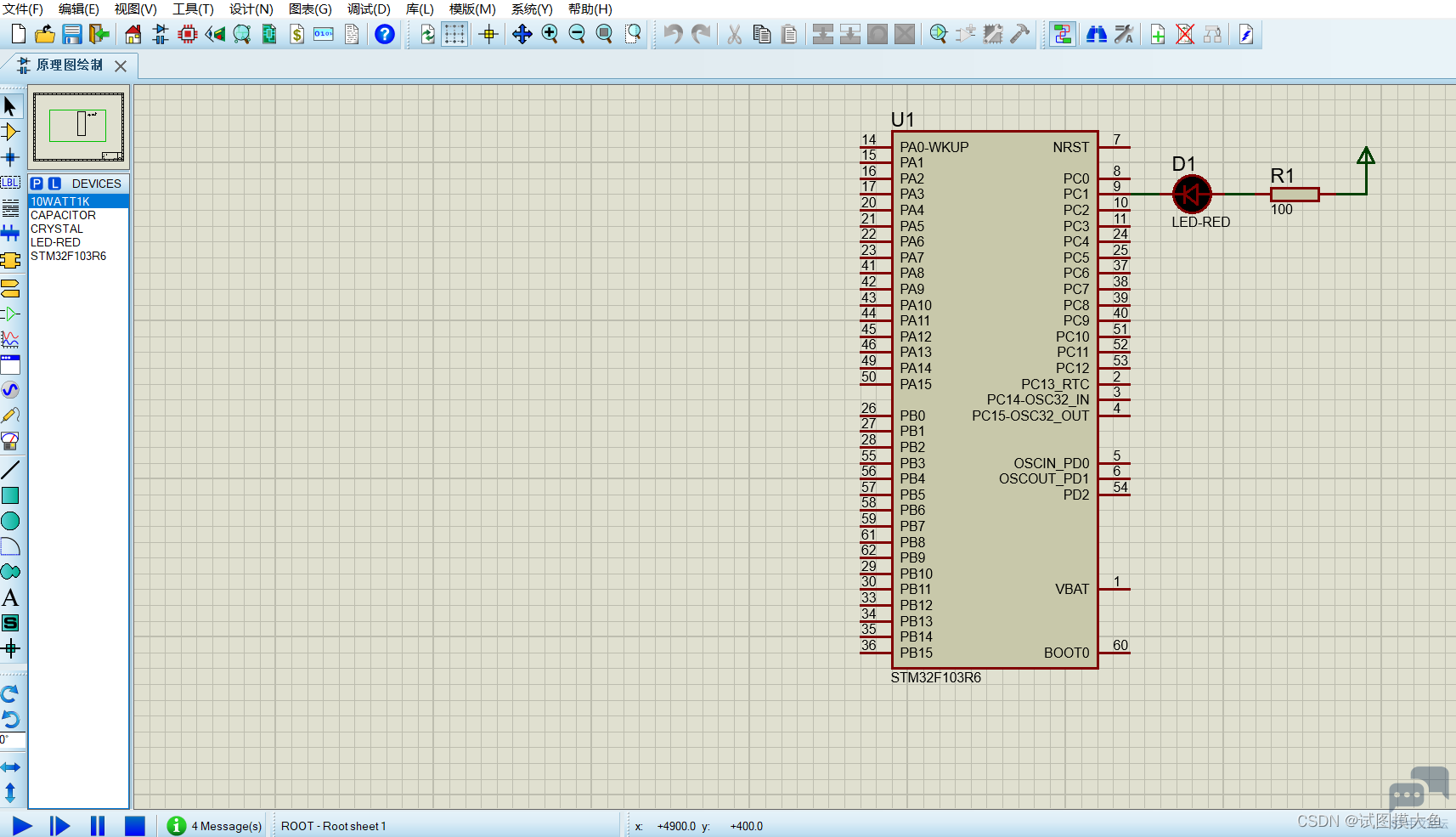This screenshot has height=837, width=1456.
Task: Stop the simulation with the square button
Action: tap(134, 825)
